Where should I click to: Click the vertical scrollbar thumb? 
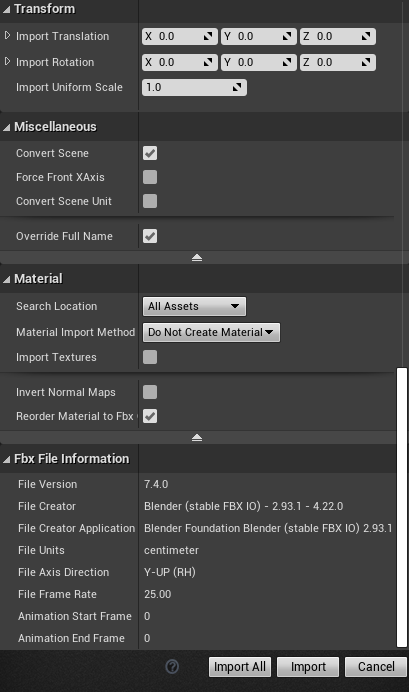[x=401, y=507]
